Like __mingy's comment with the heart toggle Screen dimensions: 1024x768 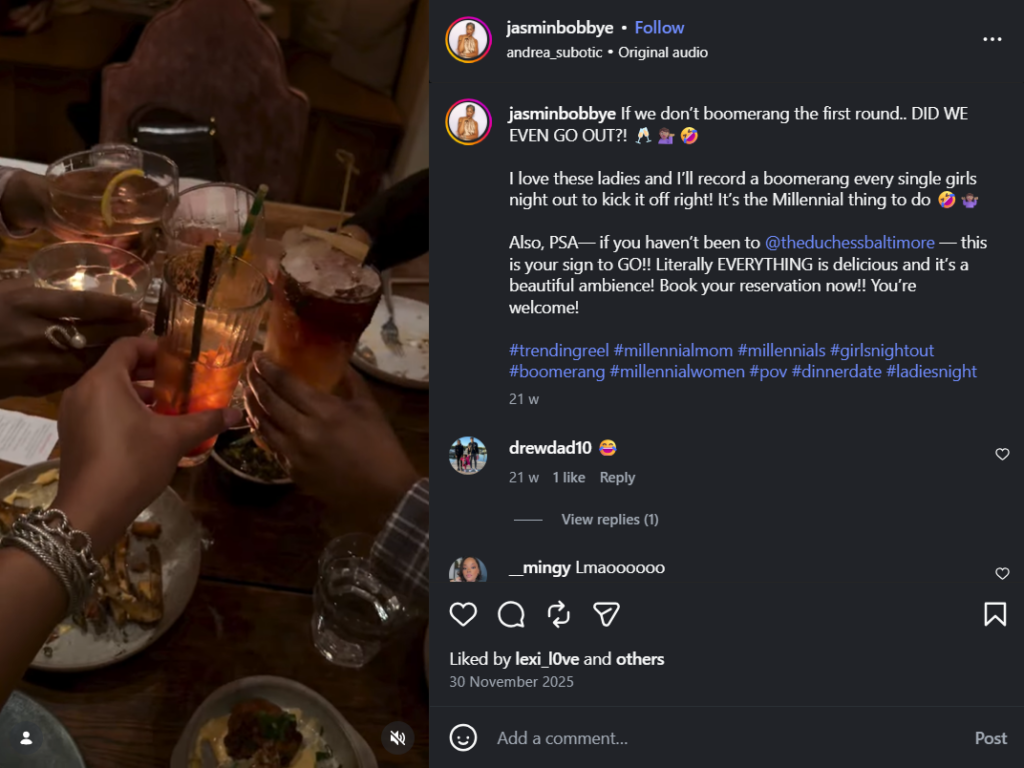(1002, 573)
